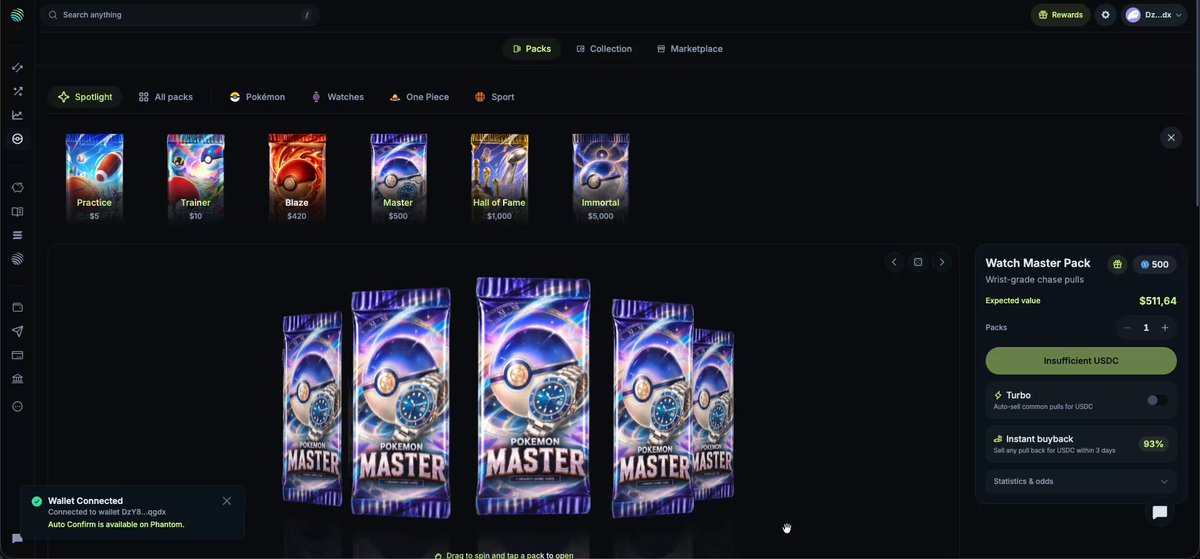Click the striped-sphere app logo in the sidebar's upper corner
This screenshot has height=559, width=1200.
click(17, 15)
